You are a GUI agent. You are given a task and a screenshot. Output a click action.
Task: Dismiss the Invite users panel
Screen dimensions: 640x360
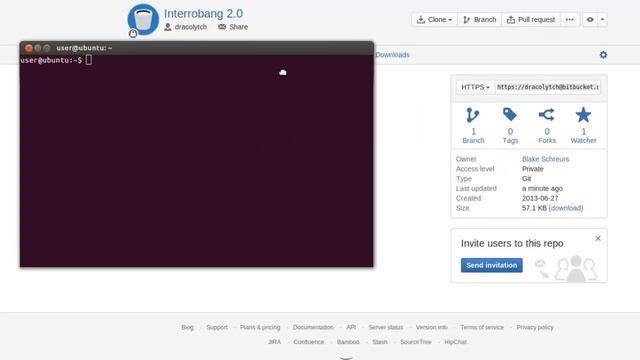(598, 238)
